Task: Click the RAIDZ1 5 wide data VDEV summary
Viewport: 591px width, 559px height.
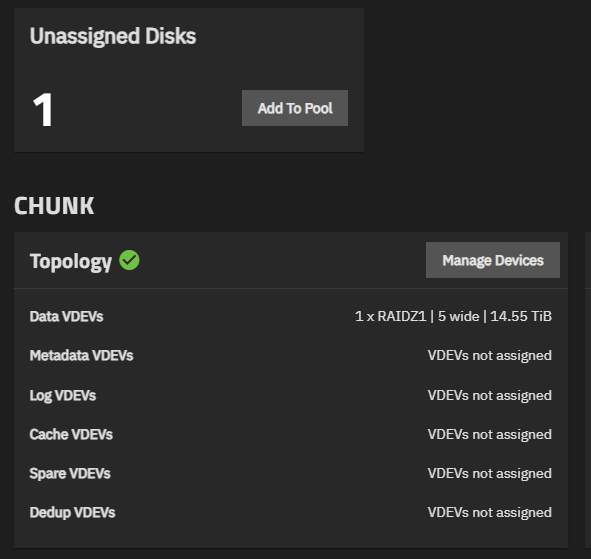Action: pos(453,316)
